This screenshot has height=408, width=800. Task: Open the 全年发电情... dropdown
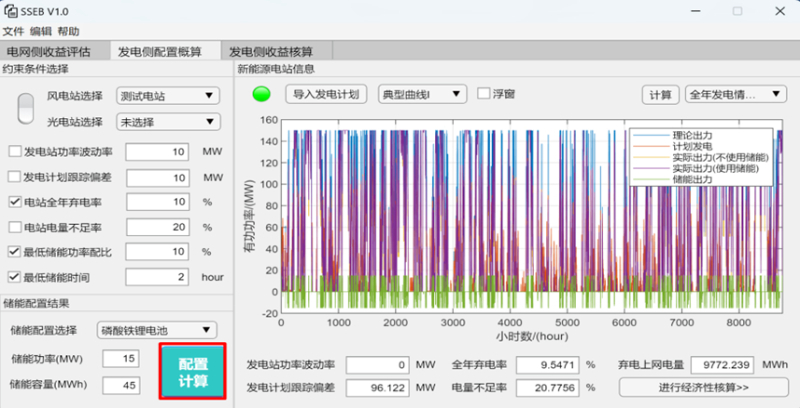pos(735,94)
